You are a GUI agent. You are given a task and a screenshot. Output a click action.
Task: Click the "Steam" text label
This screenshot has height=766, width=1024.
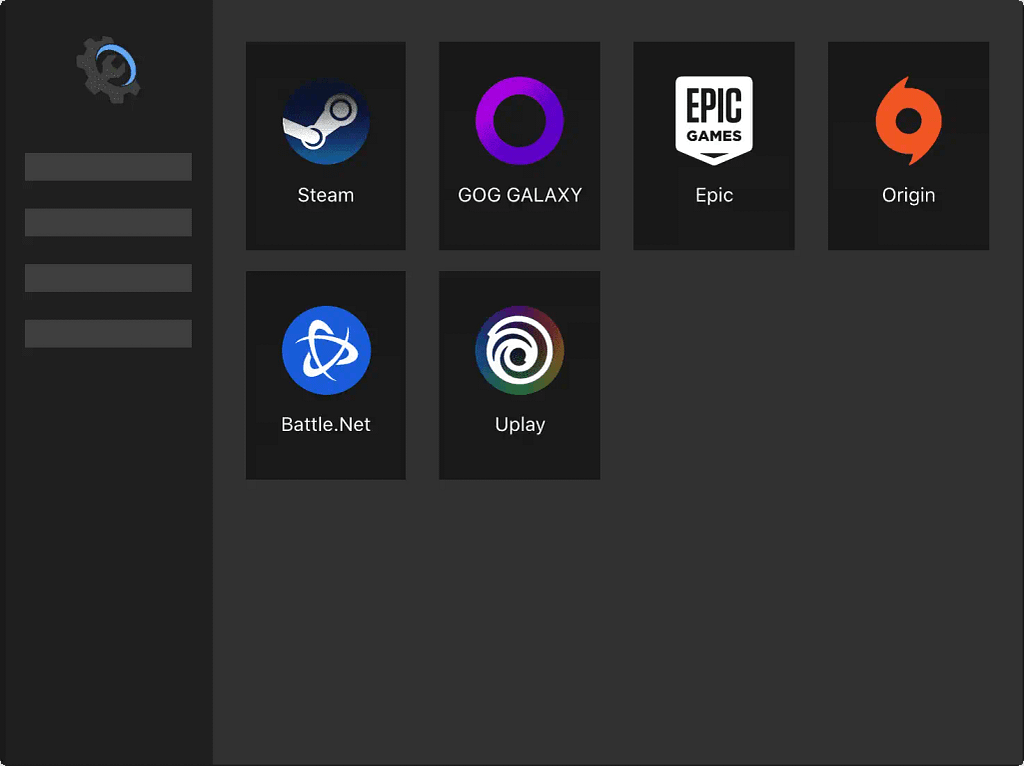(326, 195)
